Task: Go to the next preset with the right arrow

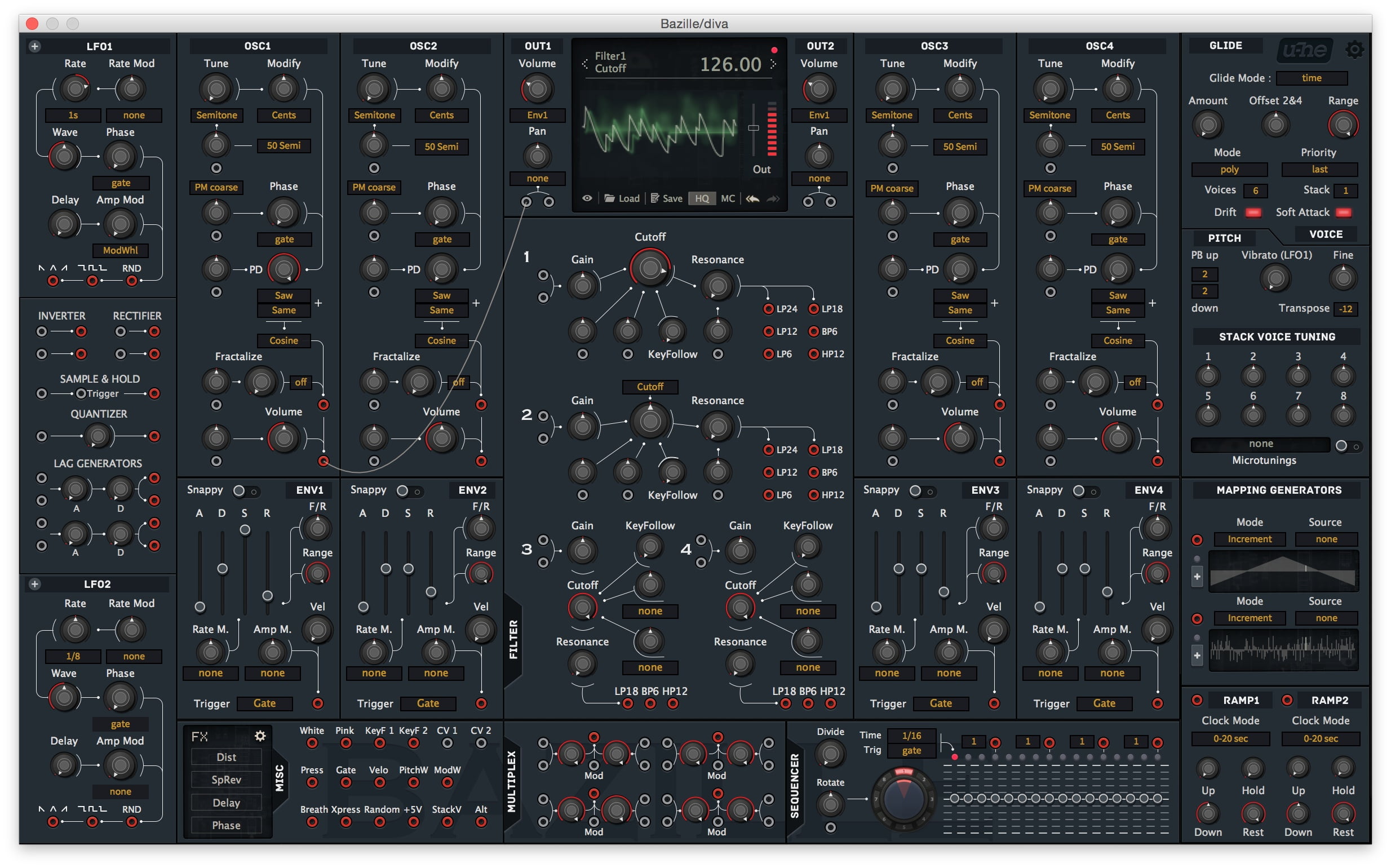Action: [x=773, y=64]
